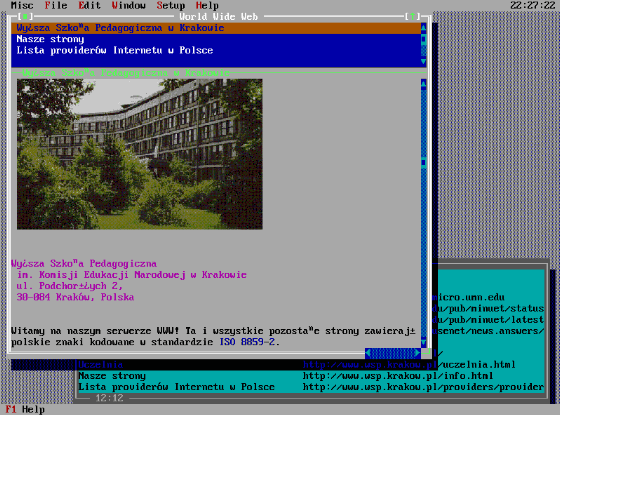Select 'Lista providerów Internetu w Polsce' in history list
640x480 pixels.
click(216, 50)
